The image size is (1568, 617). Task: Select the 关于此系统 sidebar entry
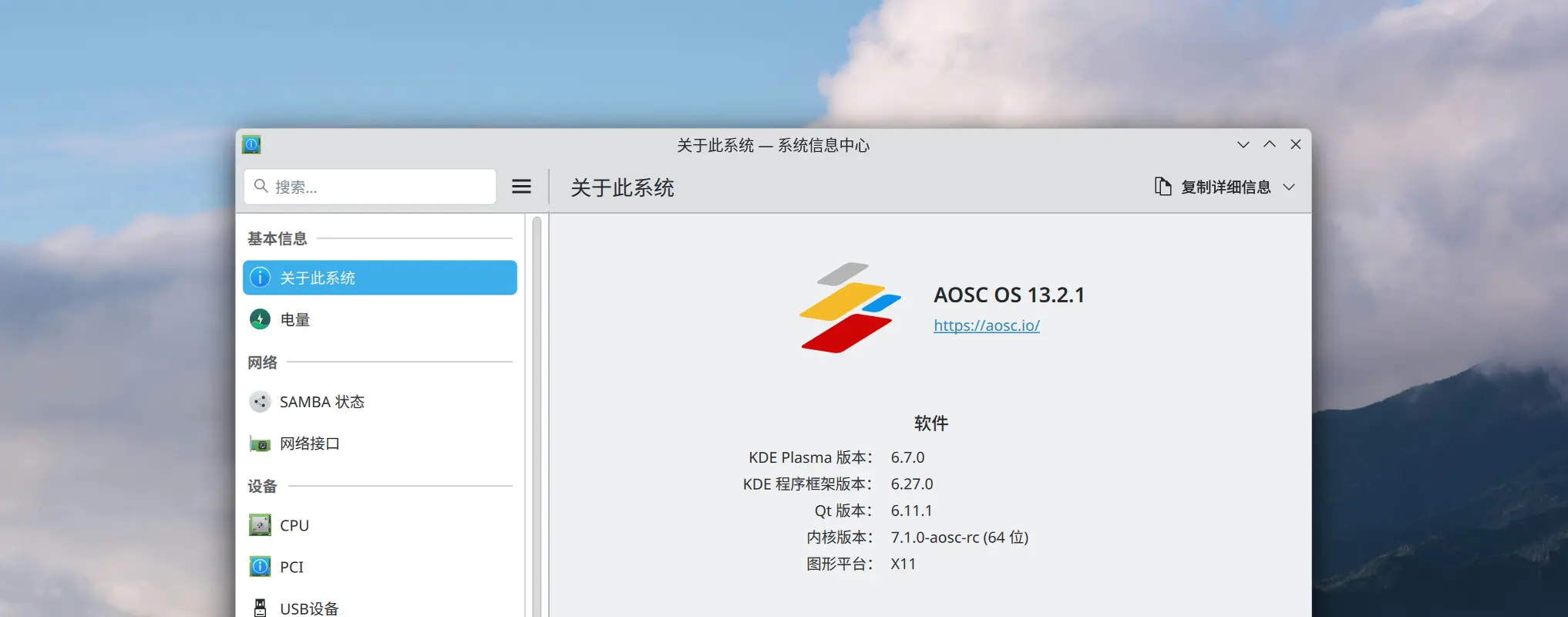[380, 278]
